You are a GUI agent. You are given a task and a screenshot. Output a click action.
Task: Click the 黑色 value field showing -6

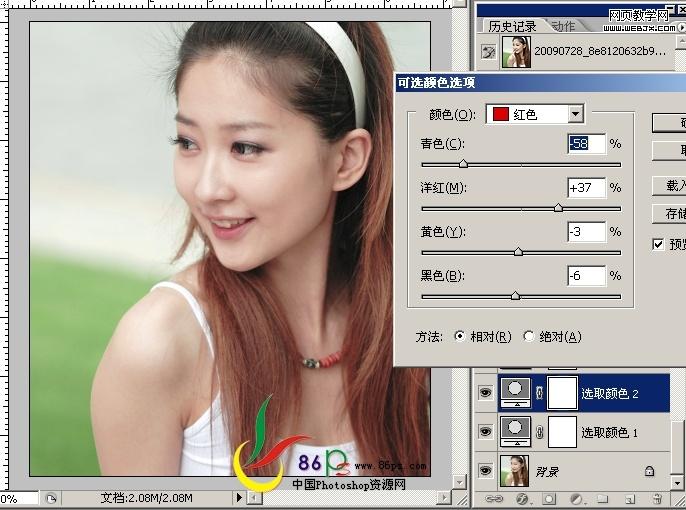point(587,276)
